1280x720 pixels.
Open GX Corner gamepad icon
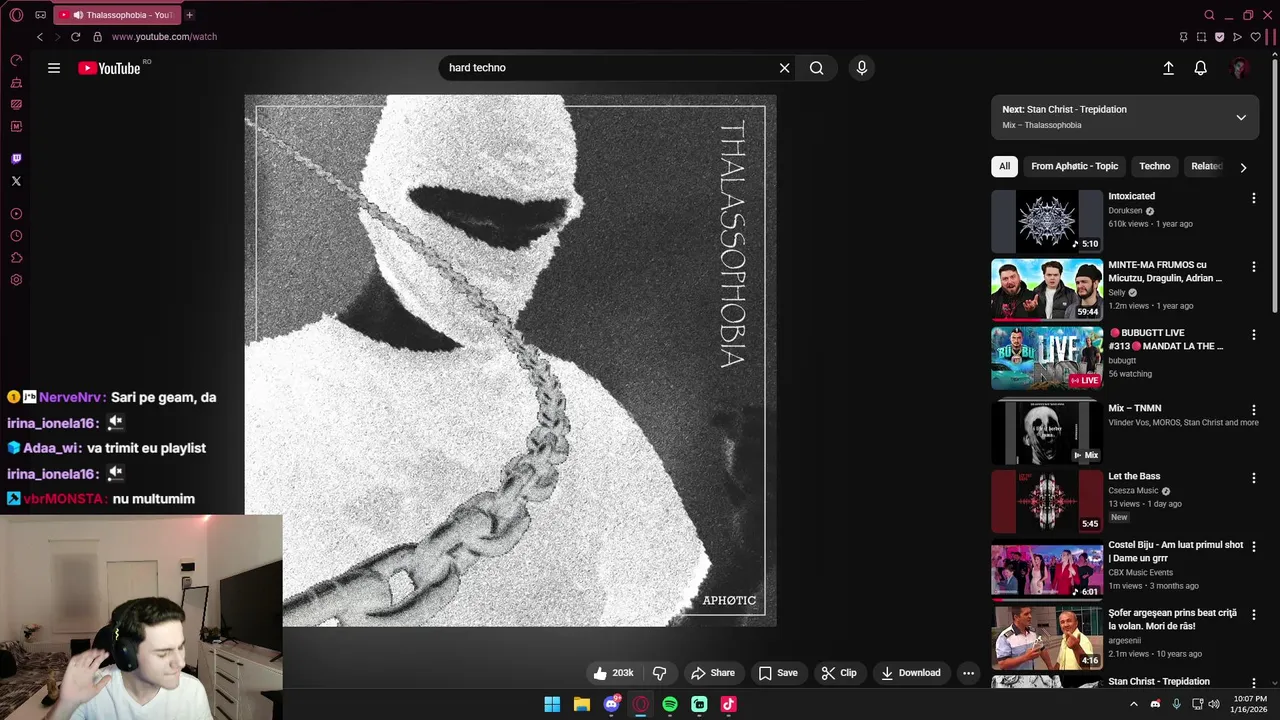40,15
